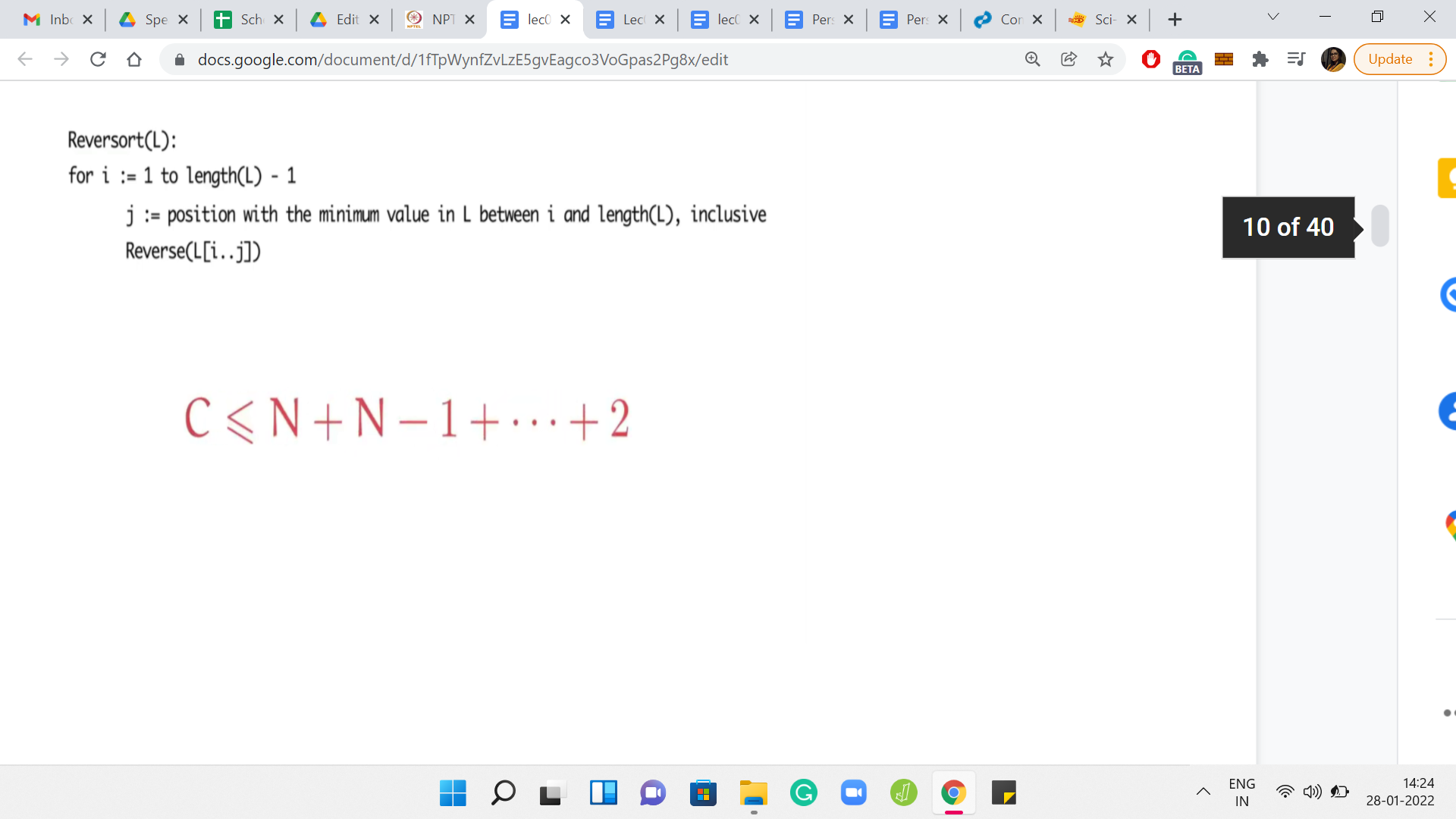Switch to the NPTEL browser tab
This screenshot has width=1456, height=819.
(433, 20)
